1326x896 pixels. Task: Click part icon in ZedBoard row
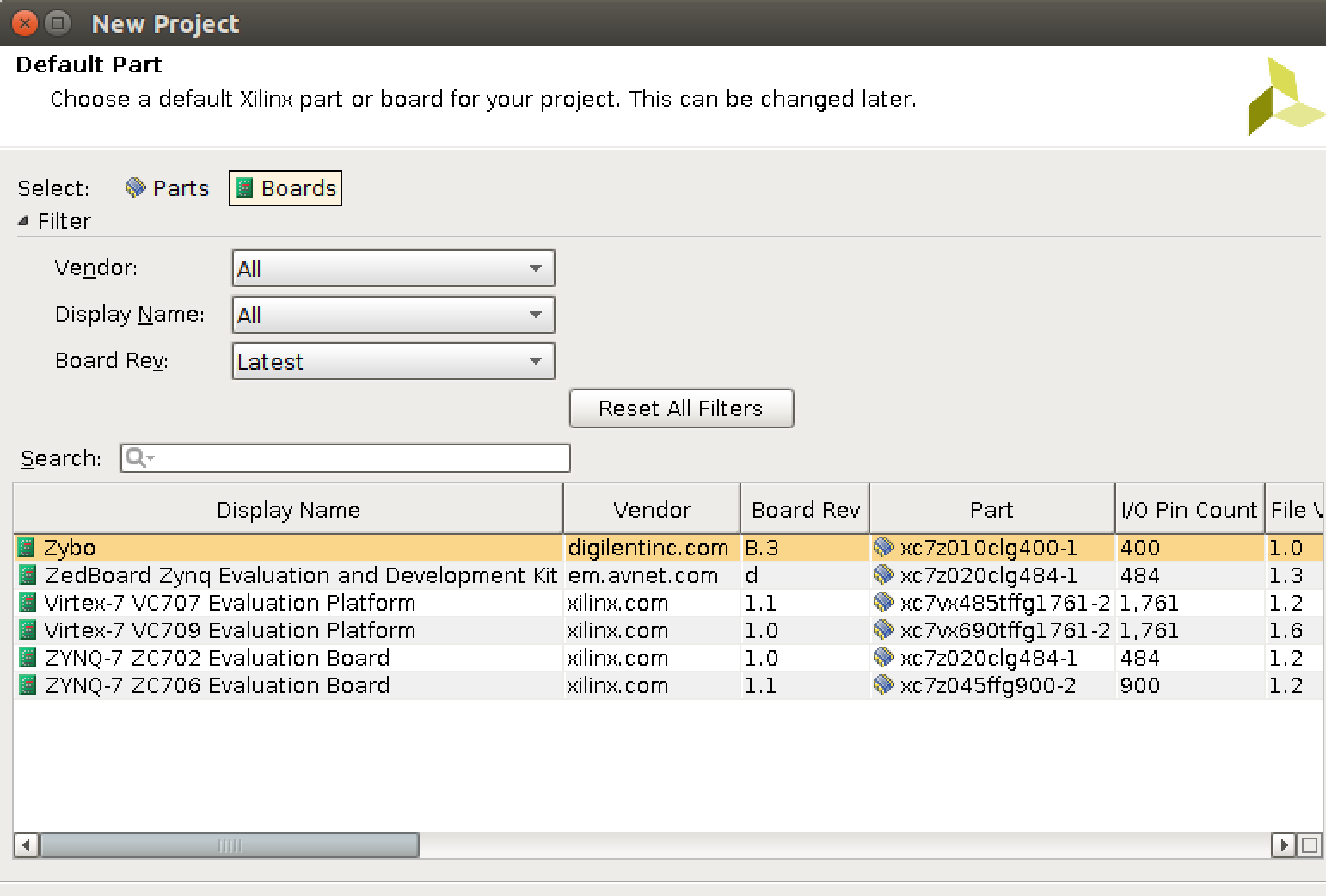pyautogui.click(x=884, y=574)
